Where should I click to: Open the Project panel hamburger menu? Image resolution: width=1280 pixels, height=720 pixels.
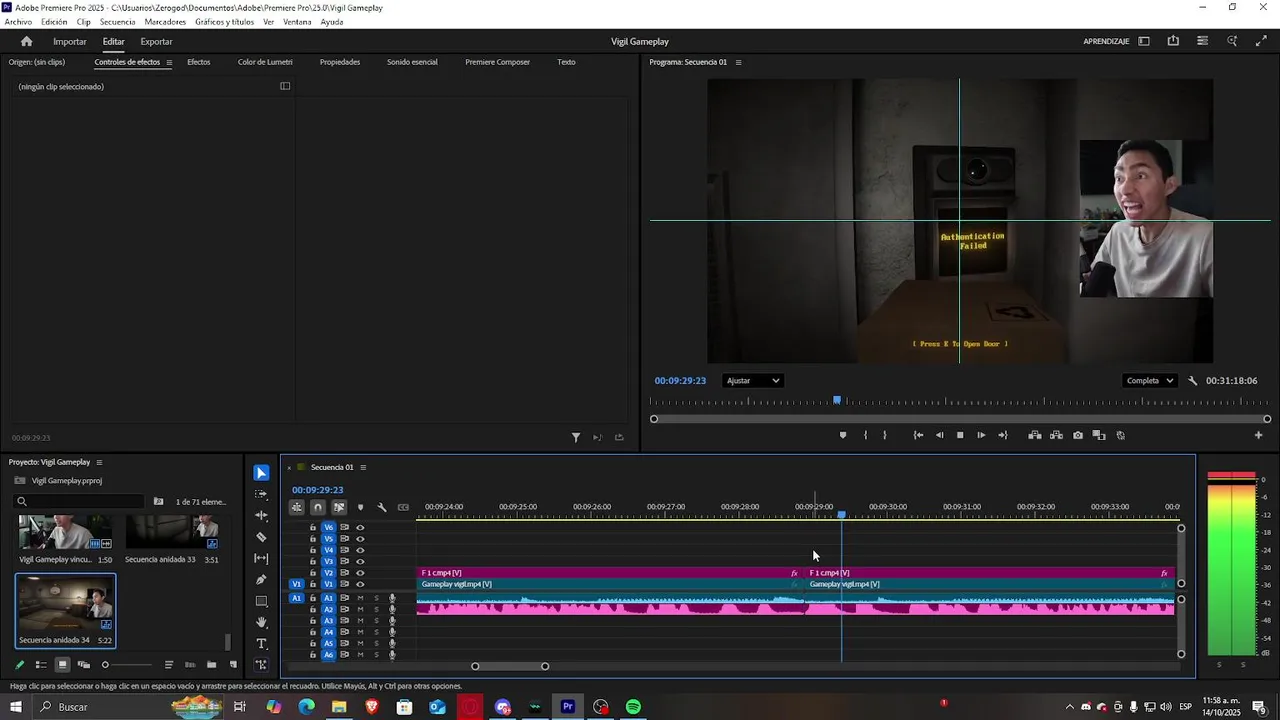click(x=99, y=463)
